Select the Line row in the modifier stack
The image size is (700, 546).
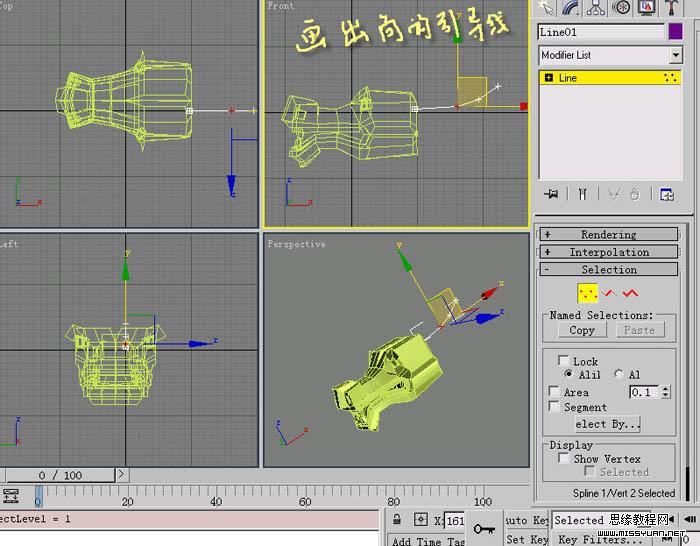click(x=610, y=78)
